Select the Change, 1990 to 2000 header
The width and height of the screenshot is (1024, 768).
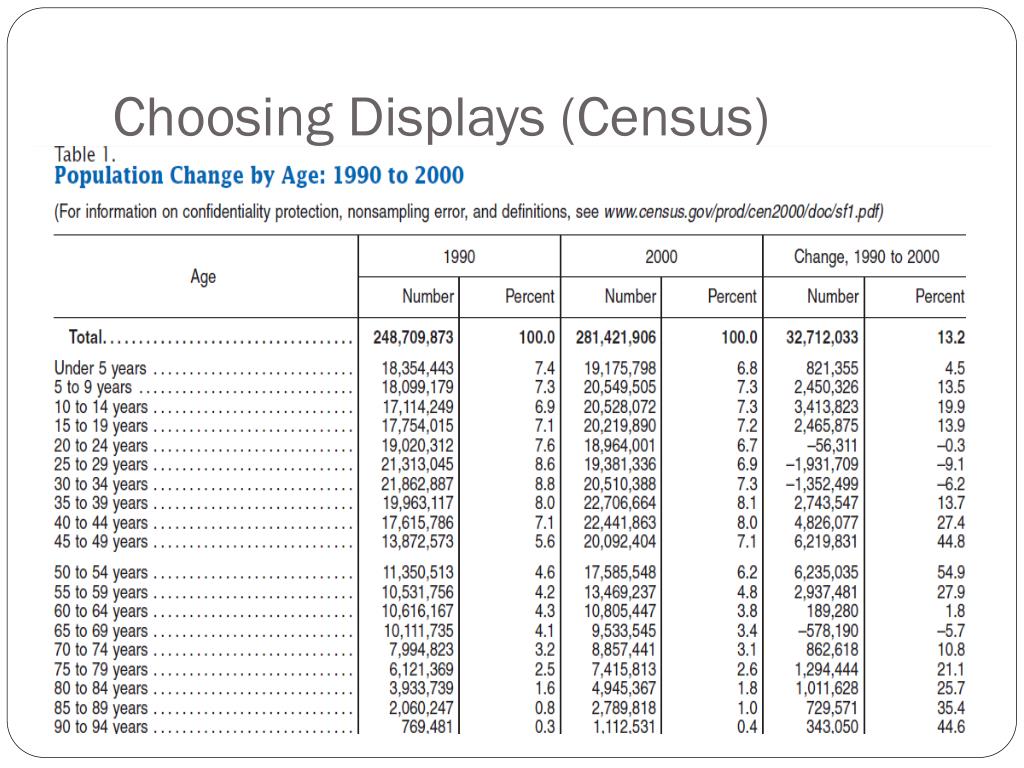click(x=867, y=257)
